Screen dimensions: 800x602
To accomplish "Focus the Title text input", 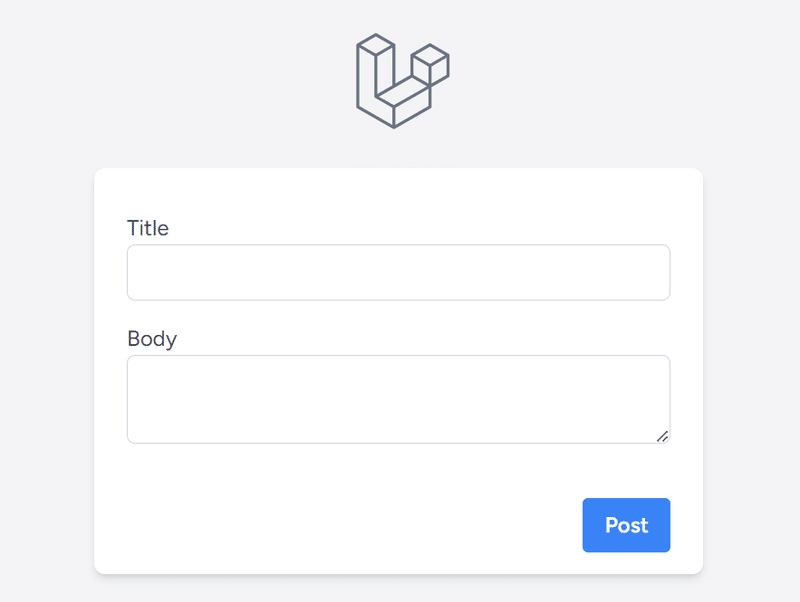I will [x=398, y=272].
